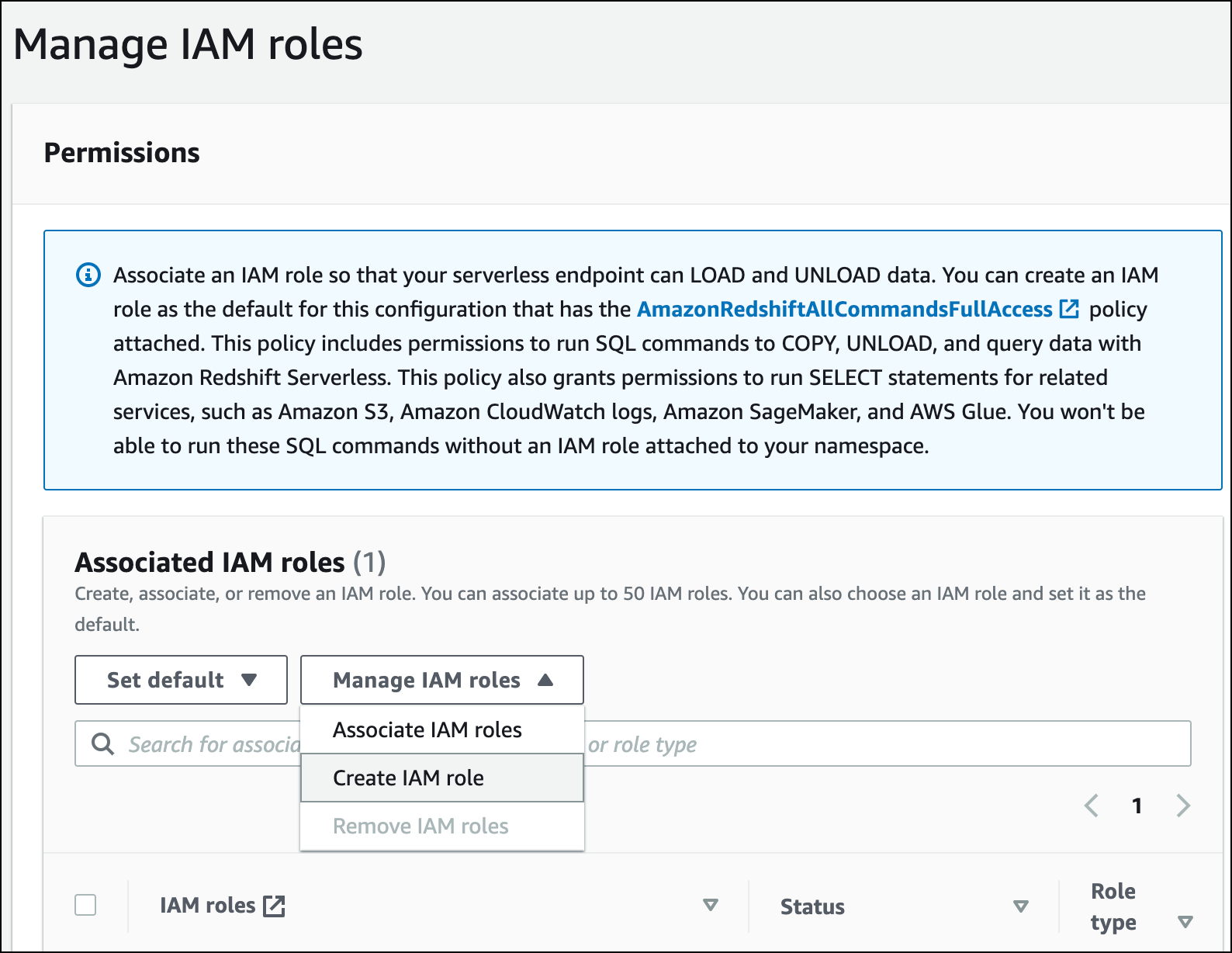Click the Status column header label

812,906
